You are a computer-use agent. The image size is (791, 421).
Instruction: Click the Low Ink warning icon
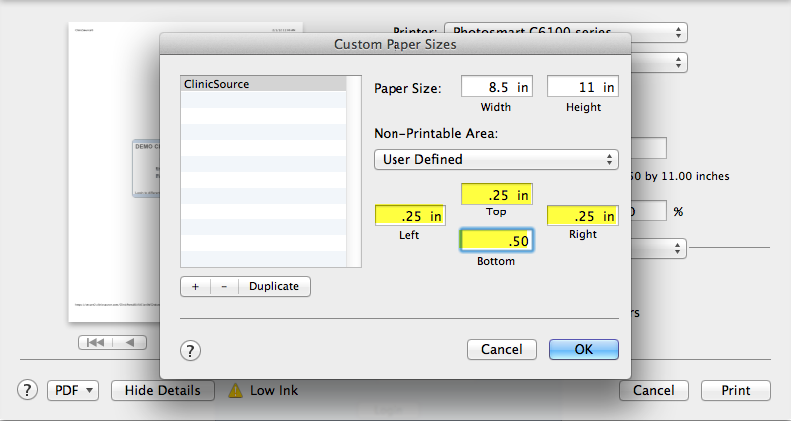[x=236, y=391]
